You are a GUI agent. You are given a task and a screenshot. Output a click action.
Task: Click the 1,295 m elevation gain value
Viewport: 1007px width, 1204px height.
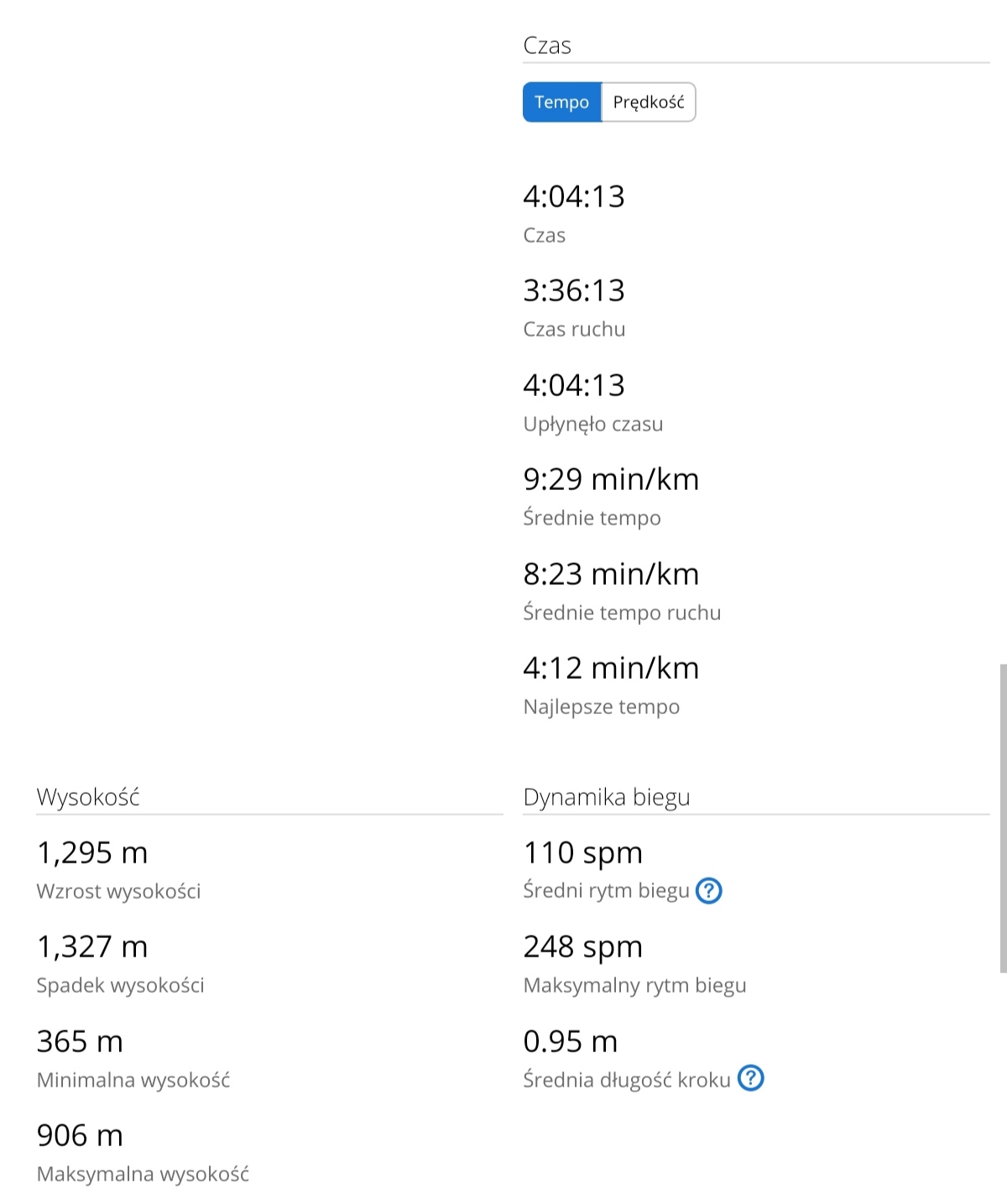pyautogui.click(x=92, y=852)
